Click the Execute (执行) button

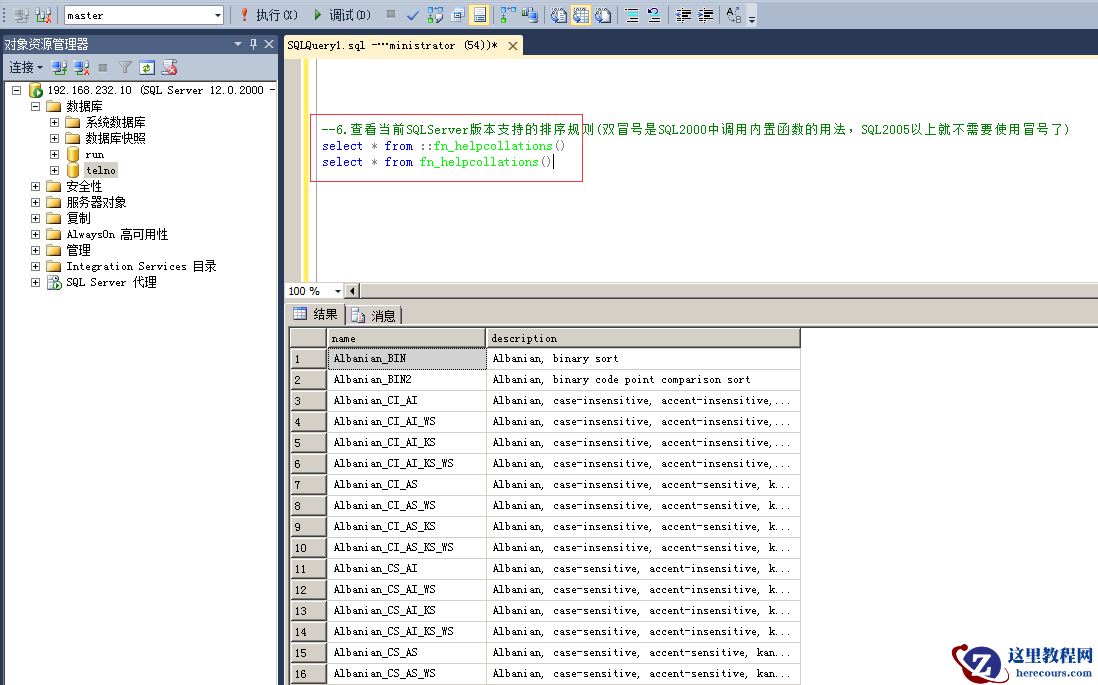point(268,15)
